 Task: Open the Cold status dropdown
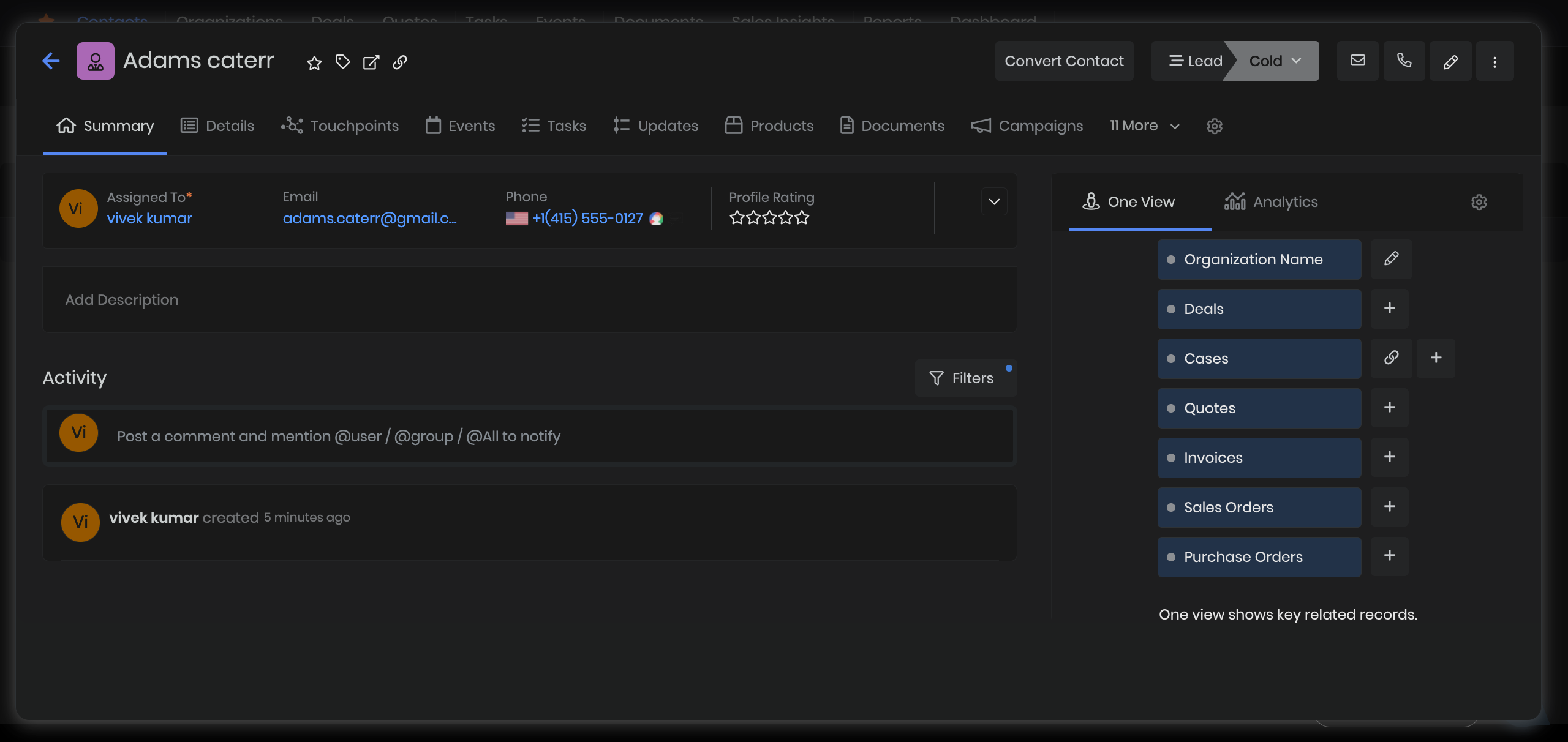click(x=1275, y=61)
